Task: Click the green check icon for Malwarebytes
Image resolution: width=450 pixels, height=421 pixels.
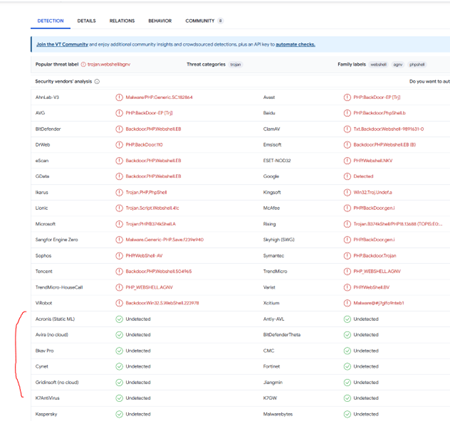Action: (347, 414)
